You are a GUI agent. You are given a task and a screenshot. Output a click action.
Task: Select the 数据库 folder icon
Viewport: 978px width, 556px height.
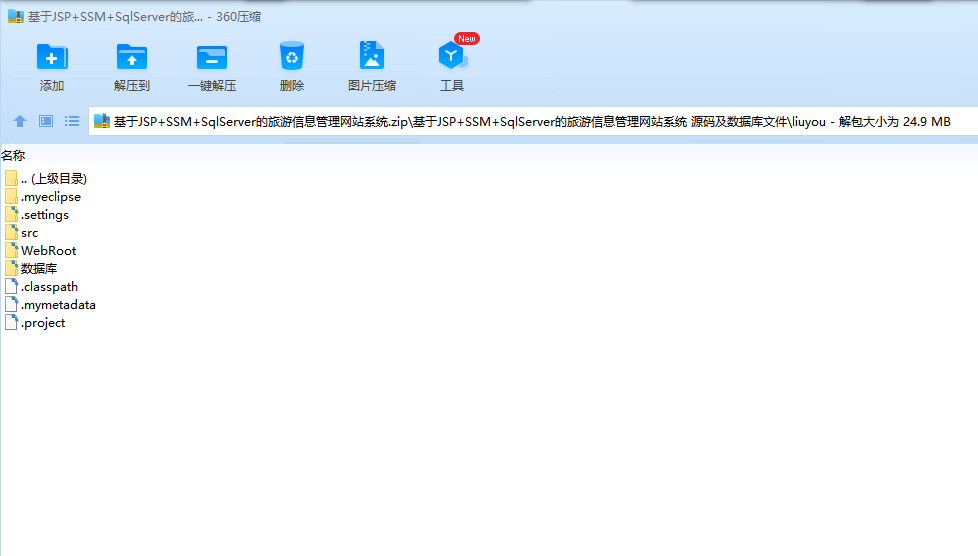tap(11, 268)
